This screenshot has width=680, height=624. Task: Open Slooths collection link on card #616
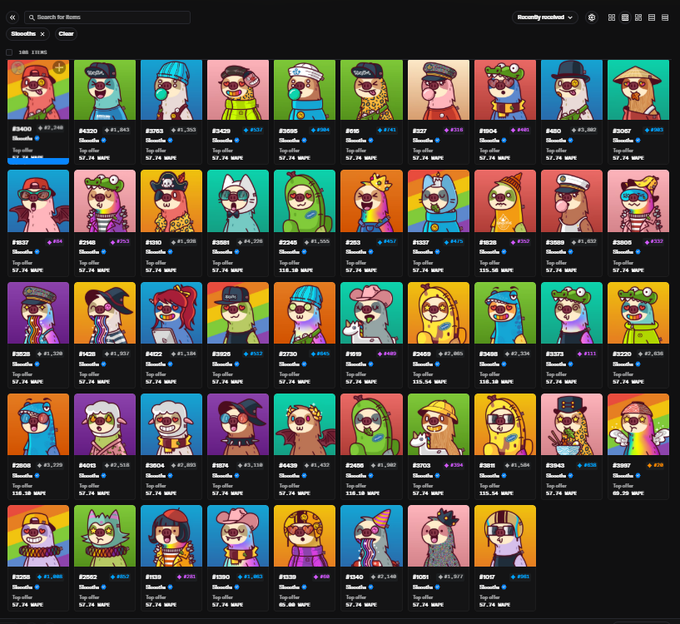[x=356, y=140]
